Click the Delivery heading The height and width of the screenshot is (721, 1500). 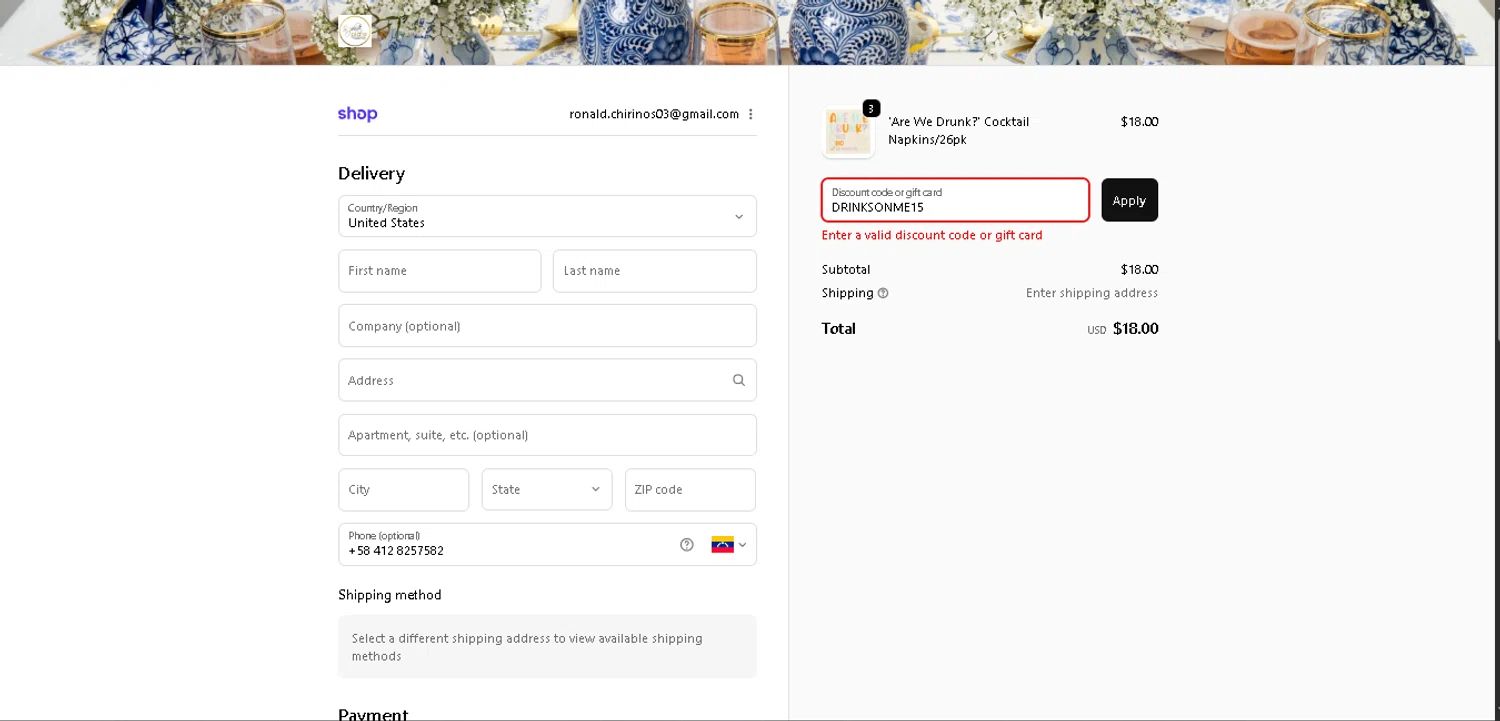tap(371, 174)
